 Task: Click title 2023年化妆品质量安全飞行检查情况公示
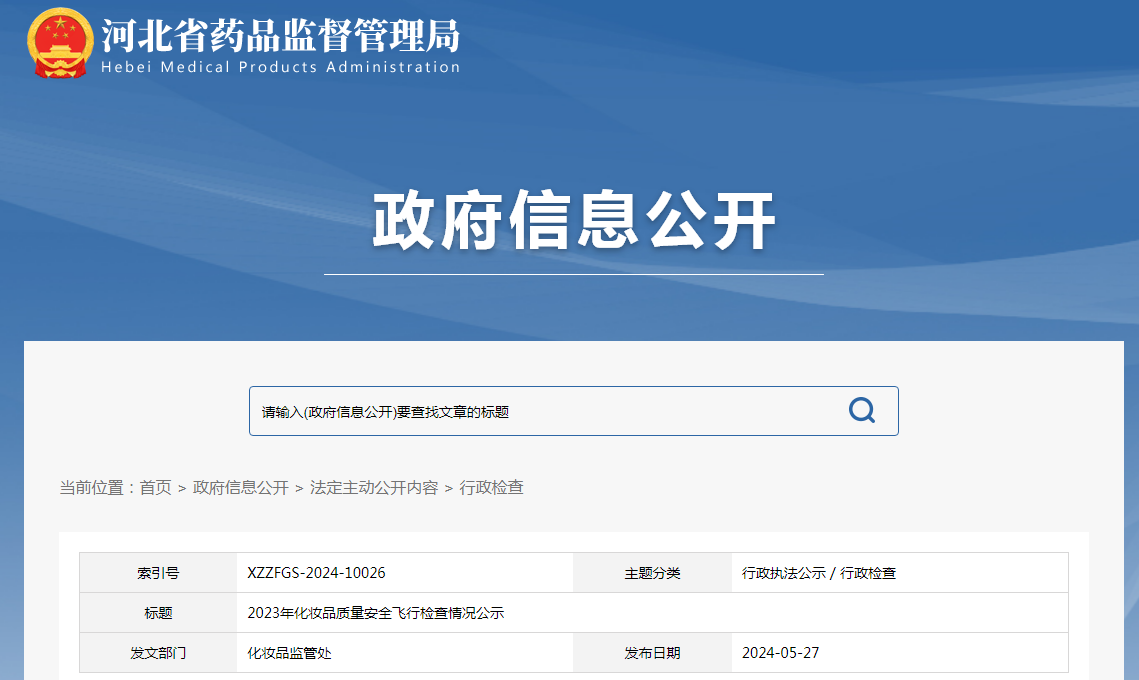[376, 613]
